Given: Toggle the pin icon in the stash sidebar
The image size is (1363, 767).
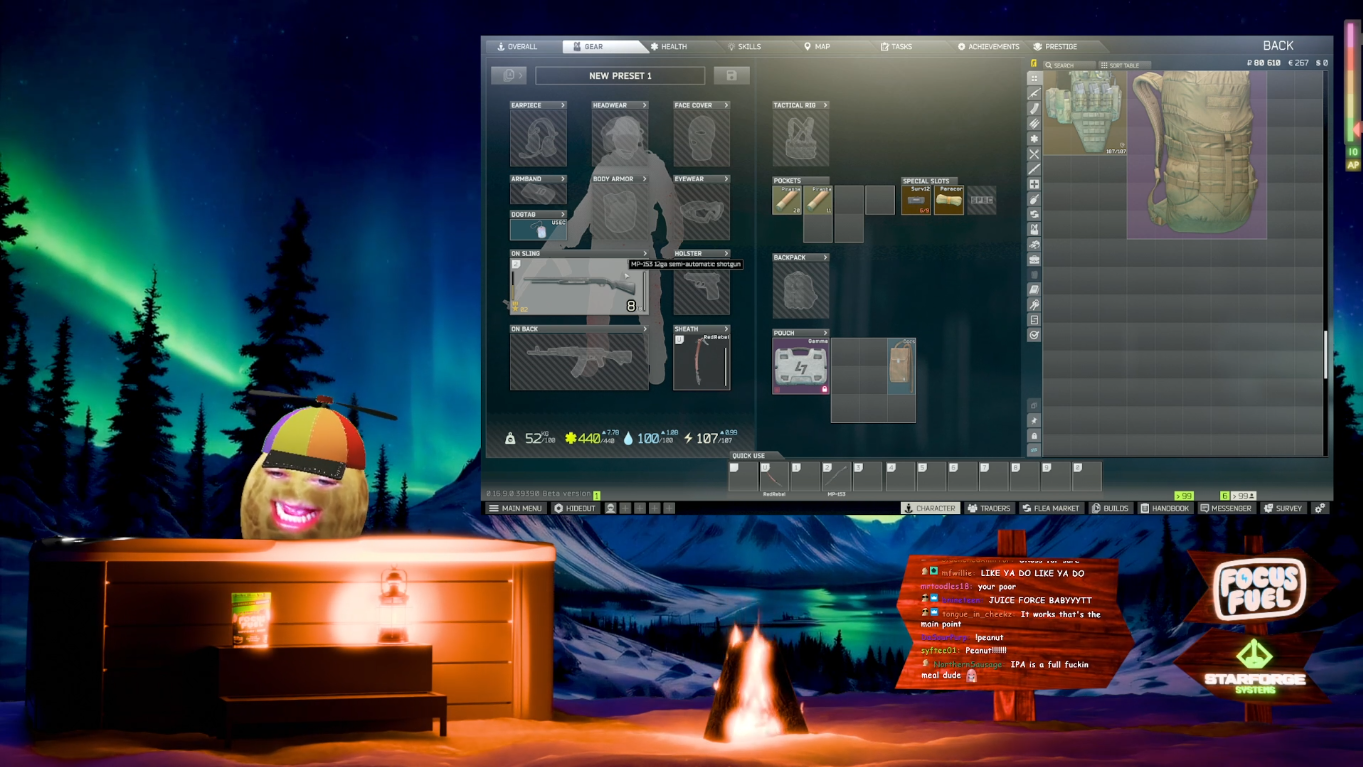Looking at the screenshot, I should pos(1034,421).
